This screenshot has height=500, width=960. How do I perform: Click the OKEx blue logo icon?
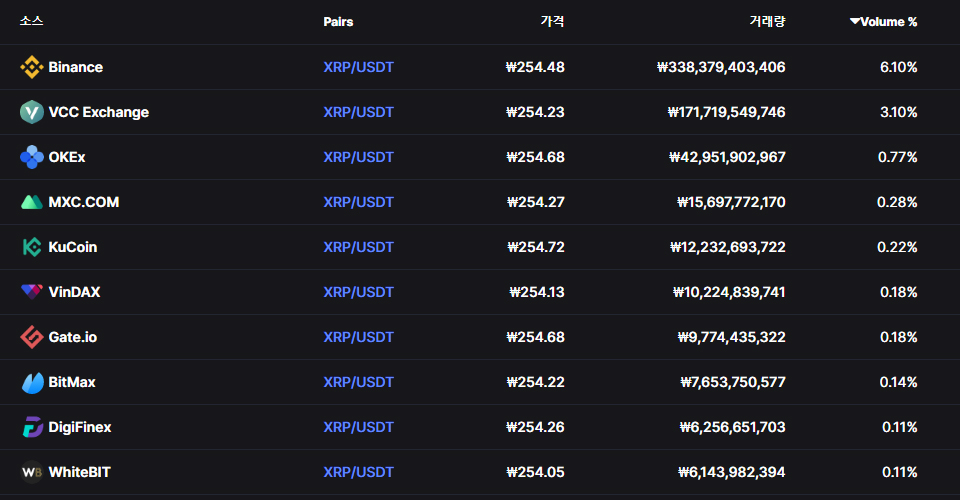32,157
